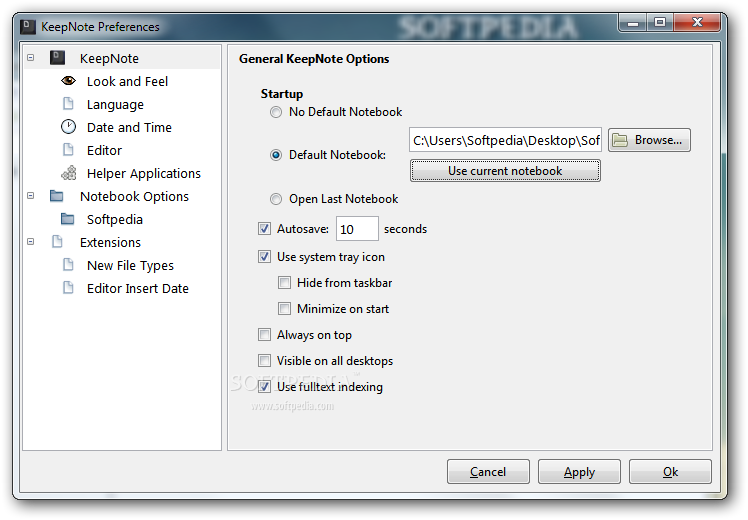The image size is (748, 520).
Task: Collapse the Notebook Options tree section
Action: (31, 196)
